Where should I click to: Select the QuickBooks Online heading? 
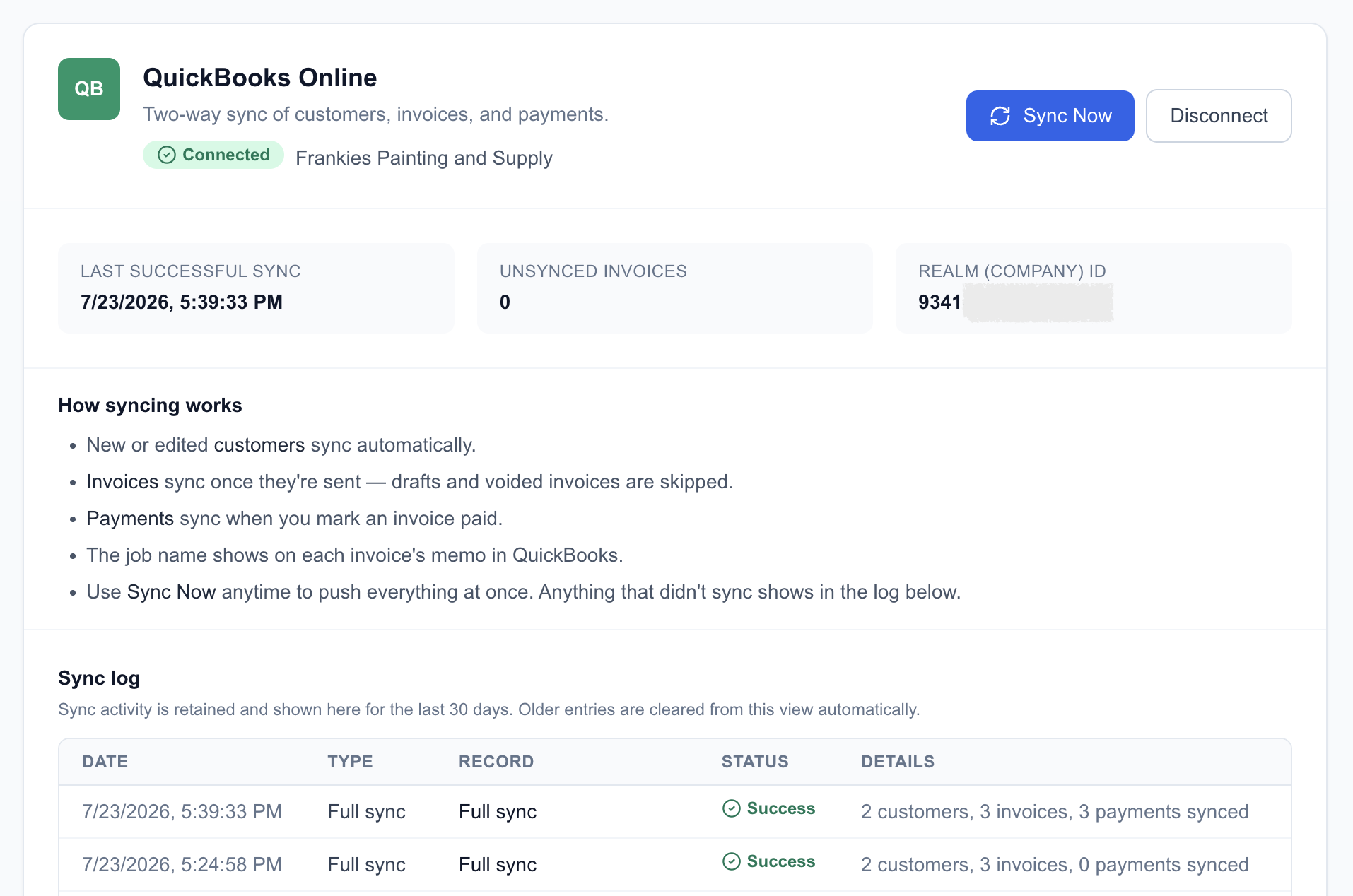tap(260, 78)
